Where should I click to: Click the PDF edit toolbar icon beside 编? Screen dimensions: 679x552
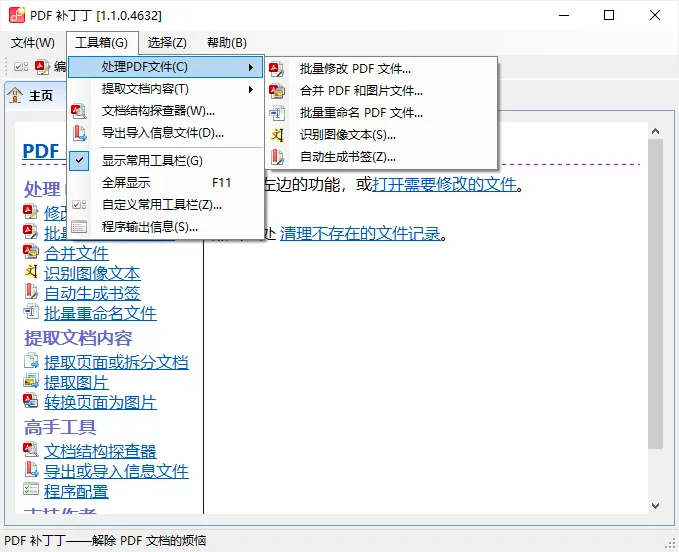click(42, 67)
